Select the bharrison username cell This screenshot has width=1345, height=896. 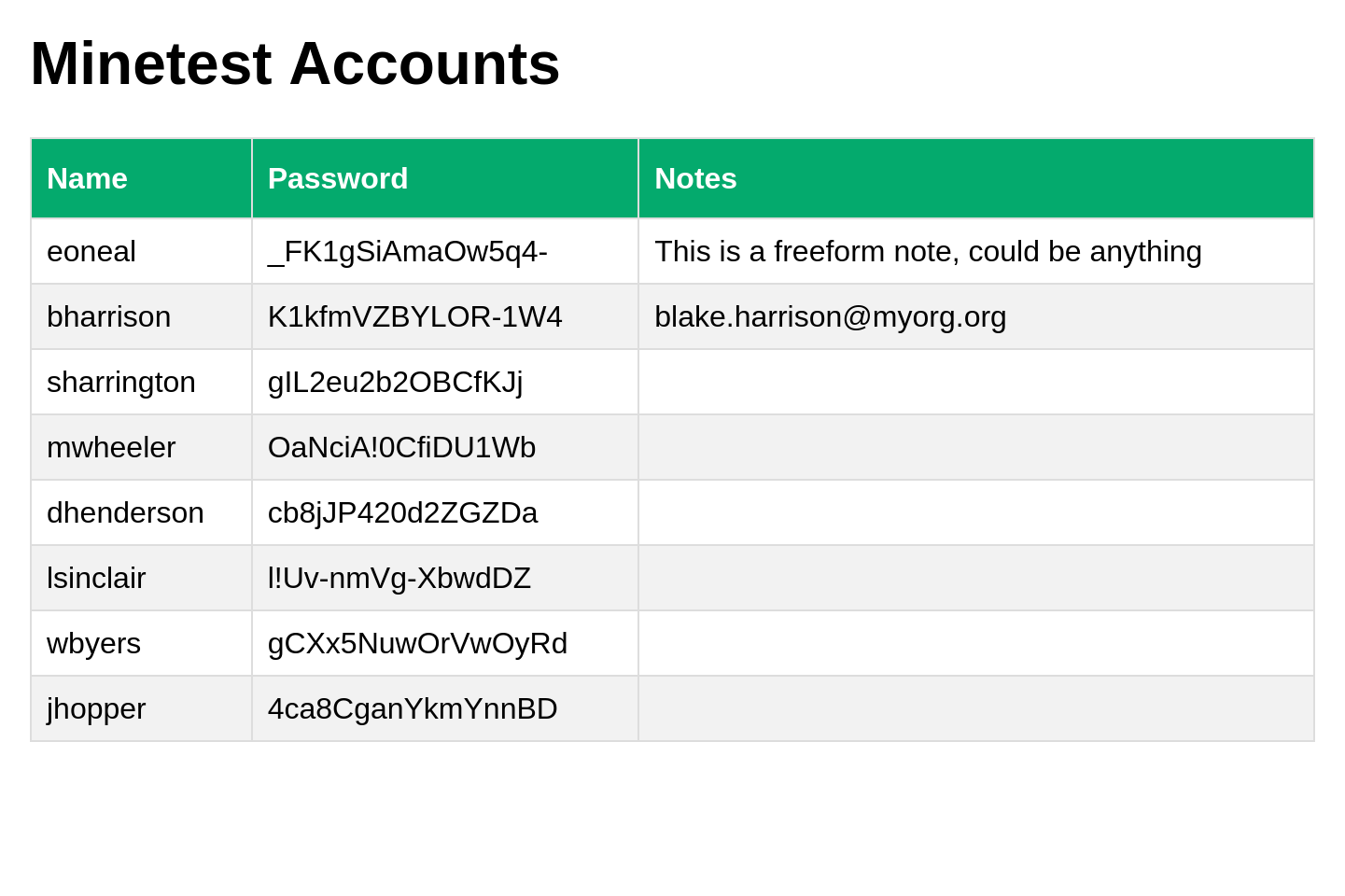(x=108, y=316)
